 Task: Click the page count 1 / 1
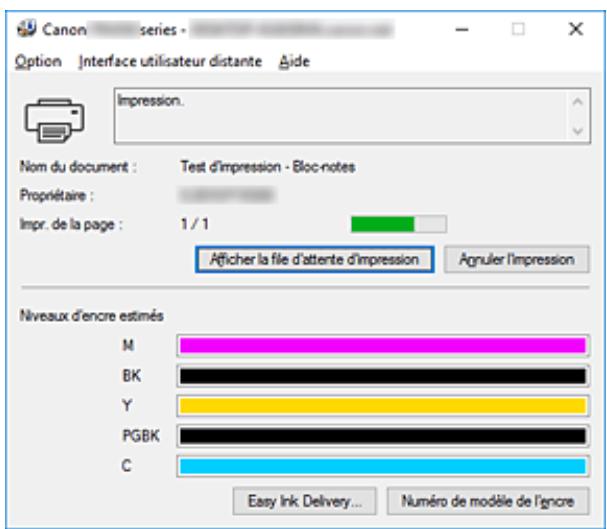pyautogui.click(x=195, y=224)
